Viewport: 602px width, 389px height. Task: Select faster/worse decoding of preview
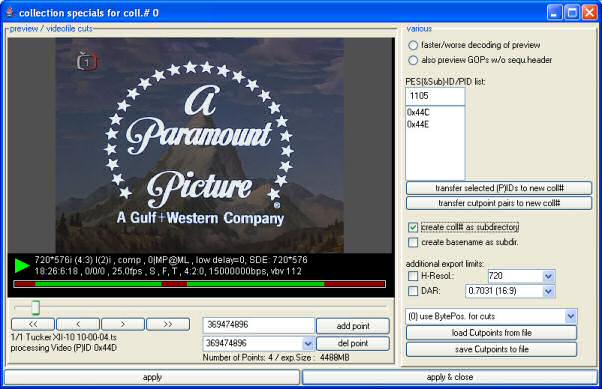(413, 45)
